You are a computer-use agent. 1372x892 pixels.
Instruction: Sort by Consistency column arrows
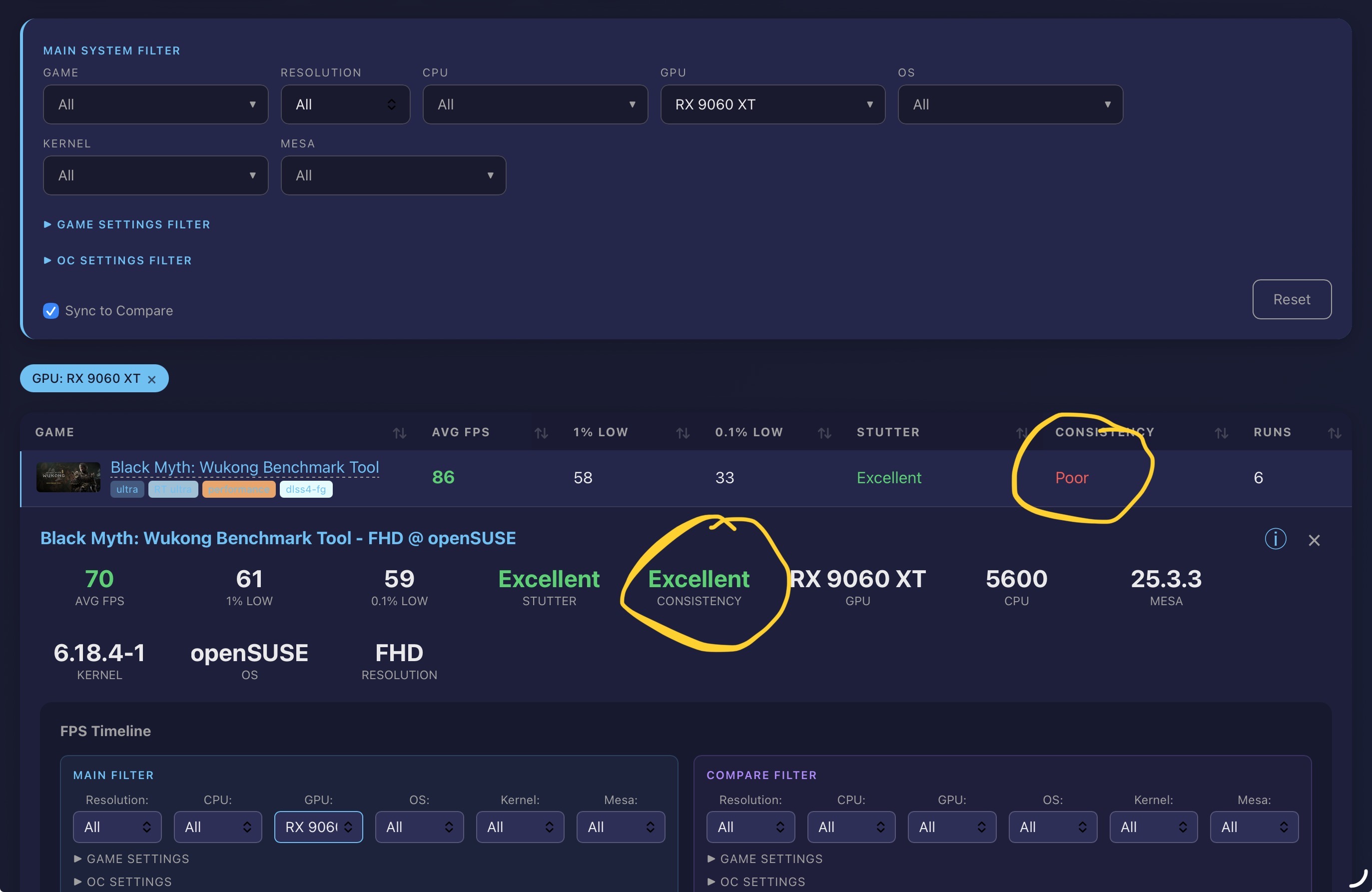[x=1221, y=433]
